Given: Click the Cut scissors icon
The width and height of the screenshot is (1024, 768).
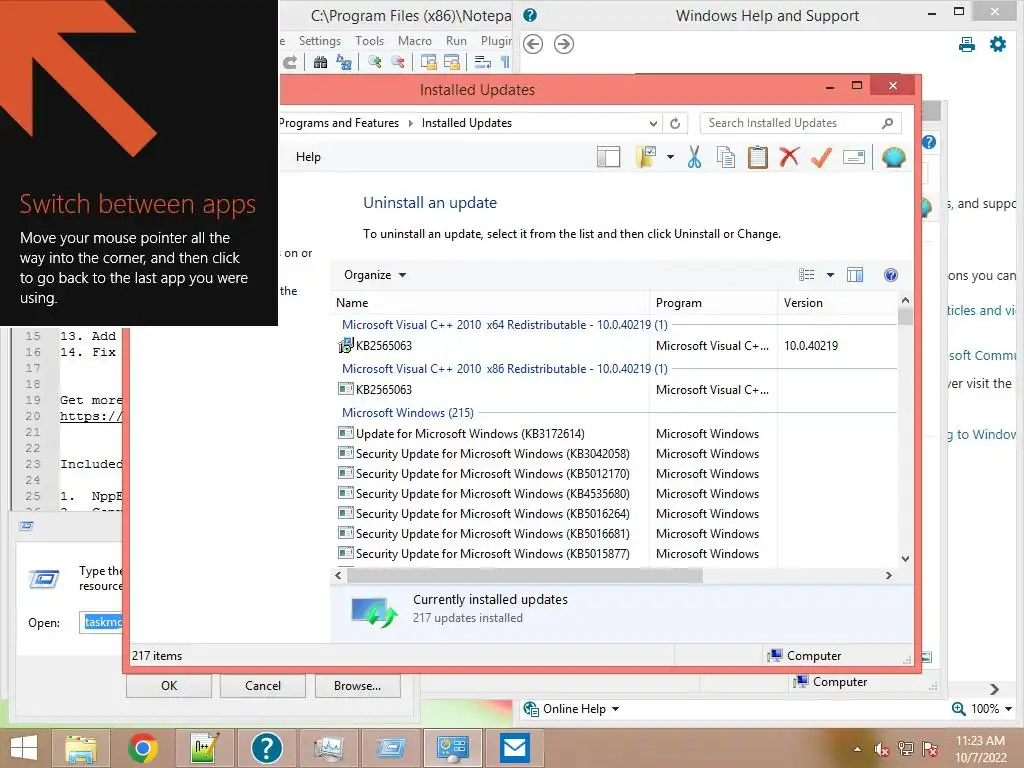Looking at the screenshot, I should point(694,157).
